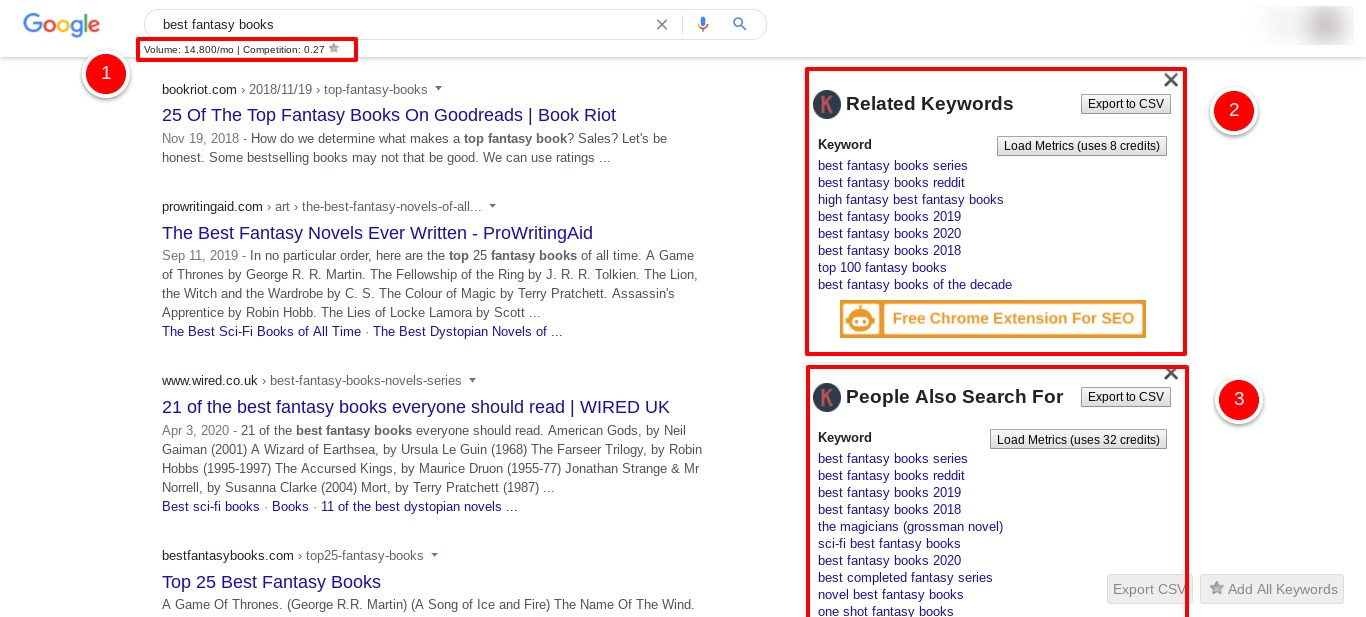Close the Related Keywords panel
Image resolution: width=1366 pixels, height=617 pixels.
point(1171,80)
